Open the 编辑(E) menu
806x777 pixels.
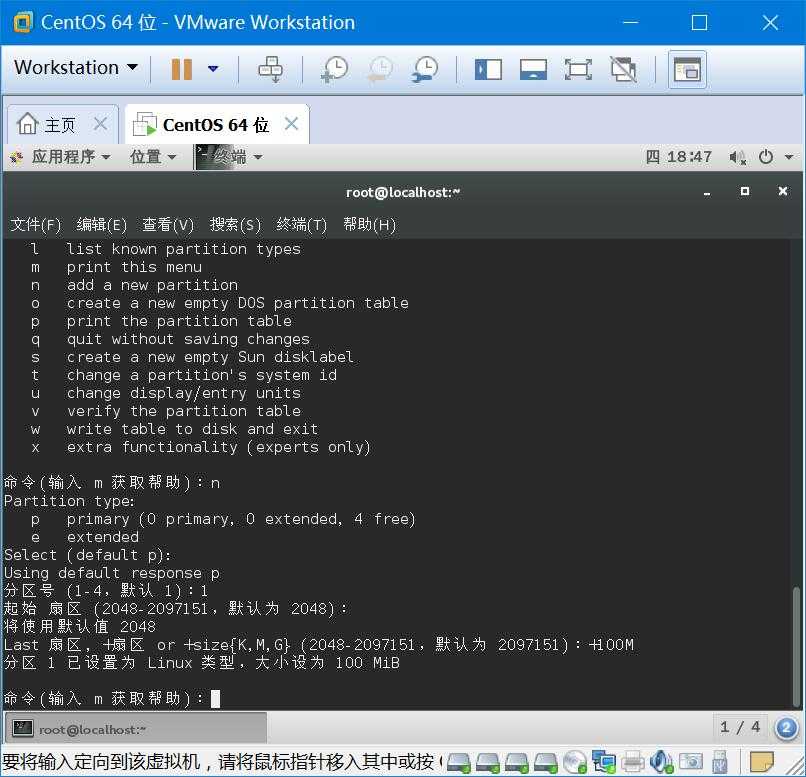click(x=101, y=225)
